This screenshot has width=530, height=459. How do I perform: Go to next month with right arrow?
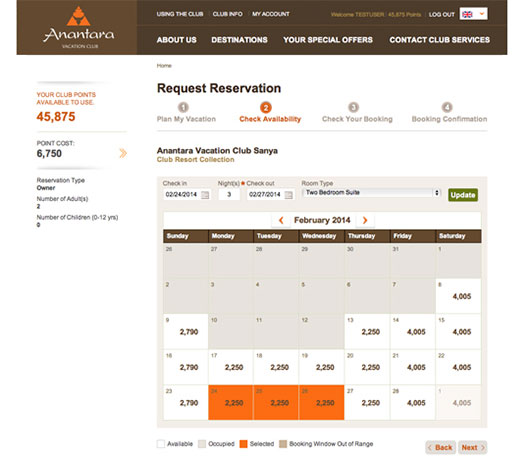click(x=365, y=220)
